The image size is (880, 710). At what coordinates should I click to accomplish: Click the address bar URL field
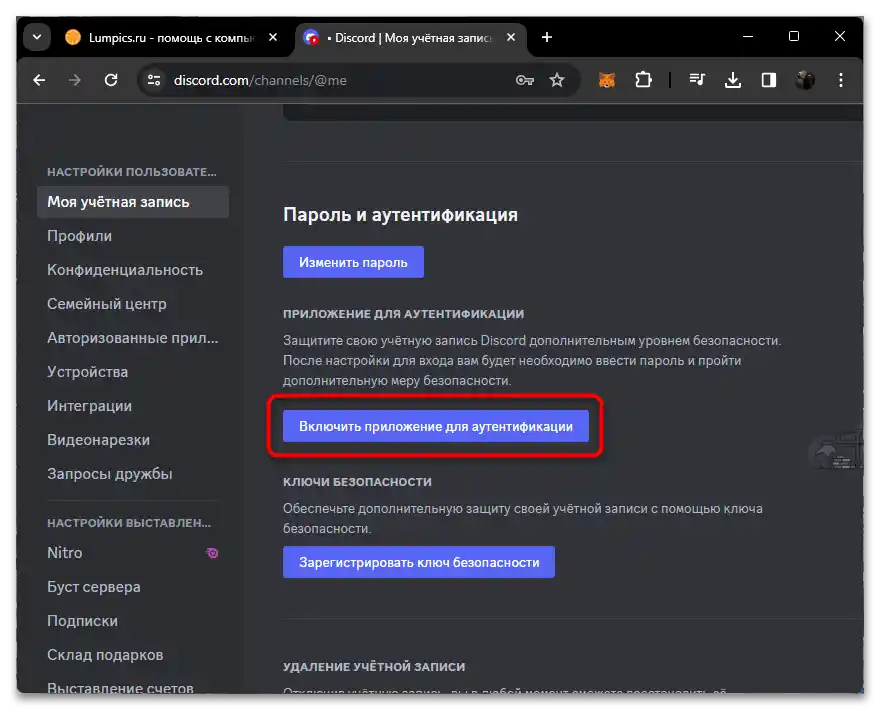(x=330, y=80)
